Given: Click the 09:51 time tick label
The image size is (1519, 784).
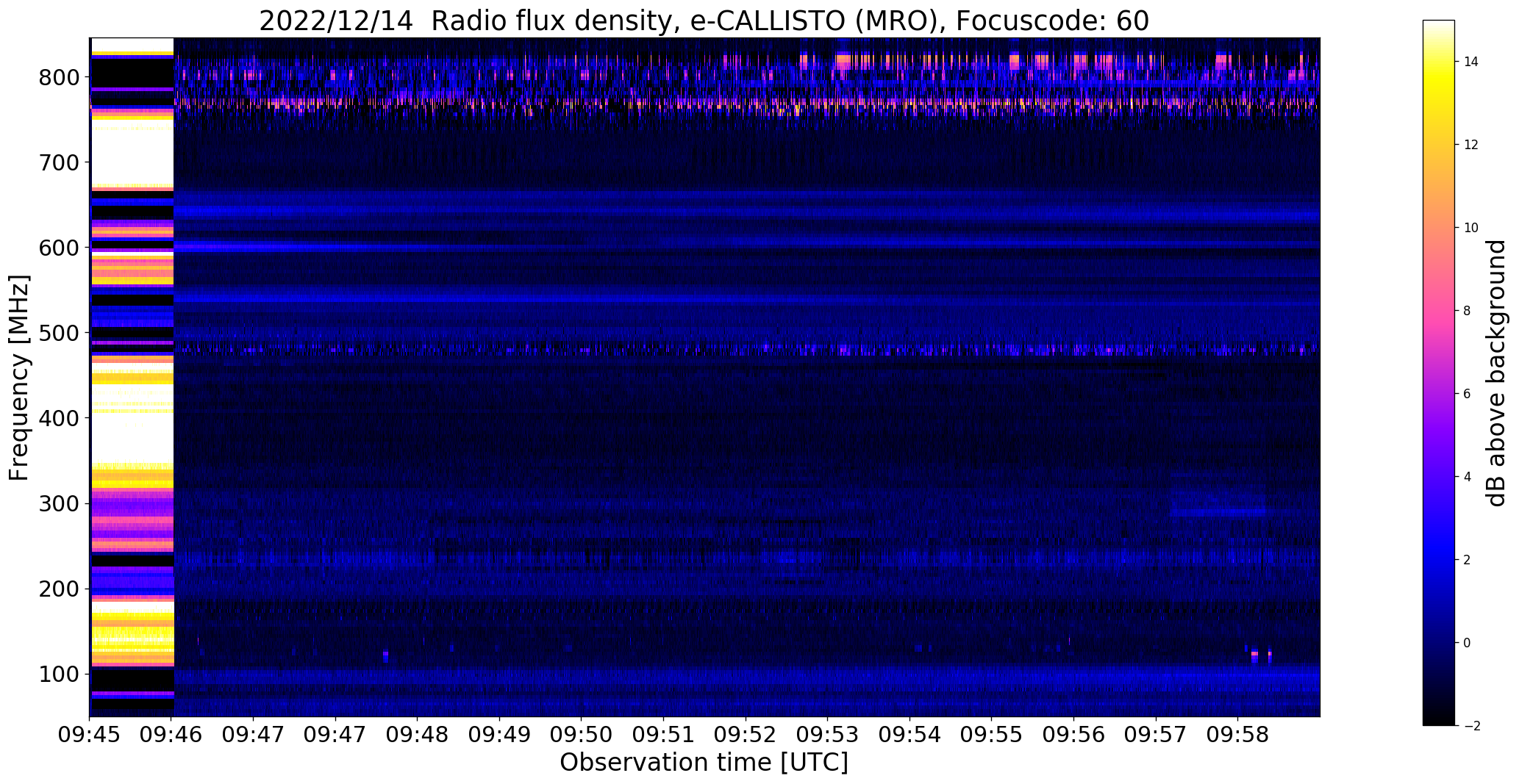Looking at the screenshot, I should click(x=664, y=735).
